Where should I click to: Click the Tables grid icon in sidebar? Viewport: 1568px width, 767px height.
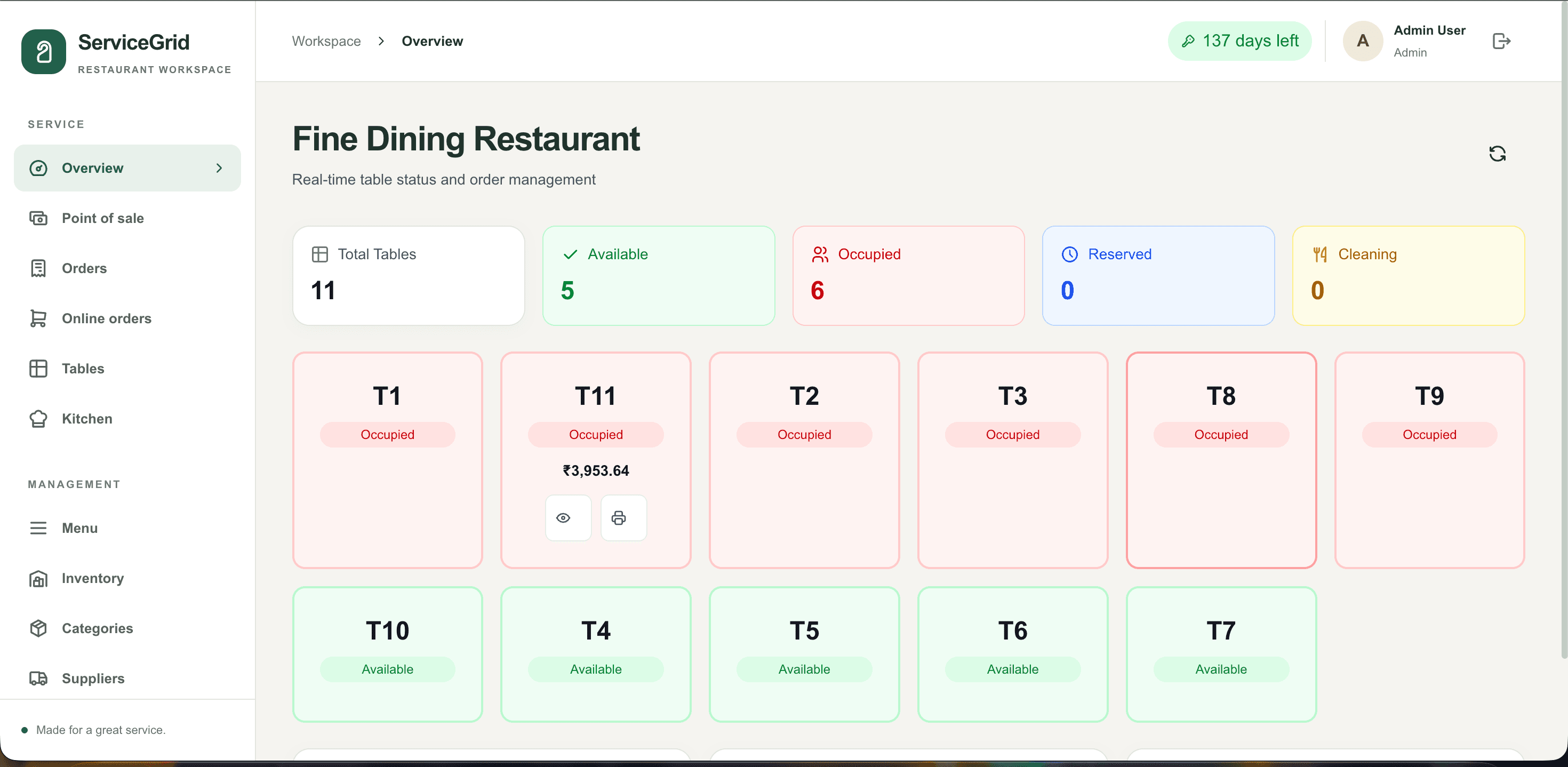coord(38,368)
